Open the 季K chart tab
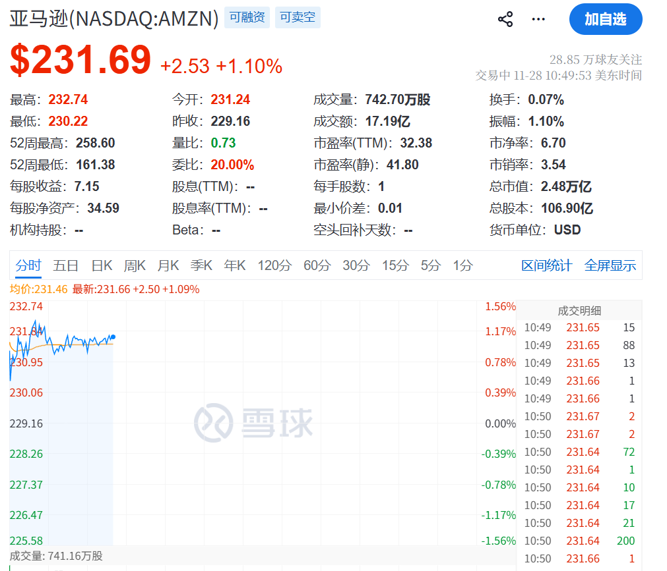This screenshot has height=571, width=667. pos(202,265)
